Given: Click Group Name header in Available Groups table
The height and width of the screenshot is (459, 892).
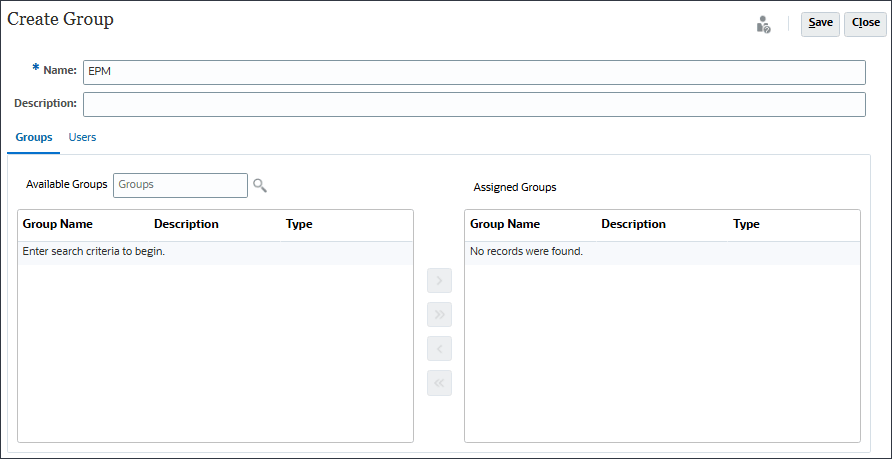Looking at the screenshot, I should (58, 224).
